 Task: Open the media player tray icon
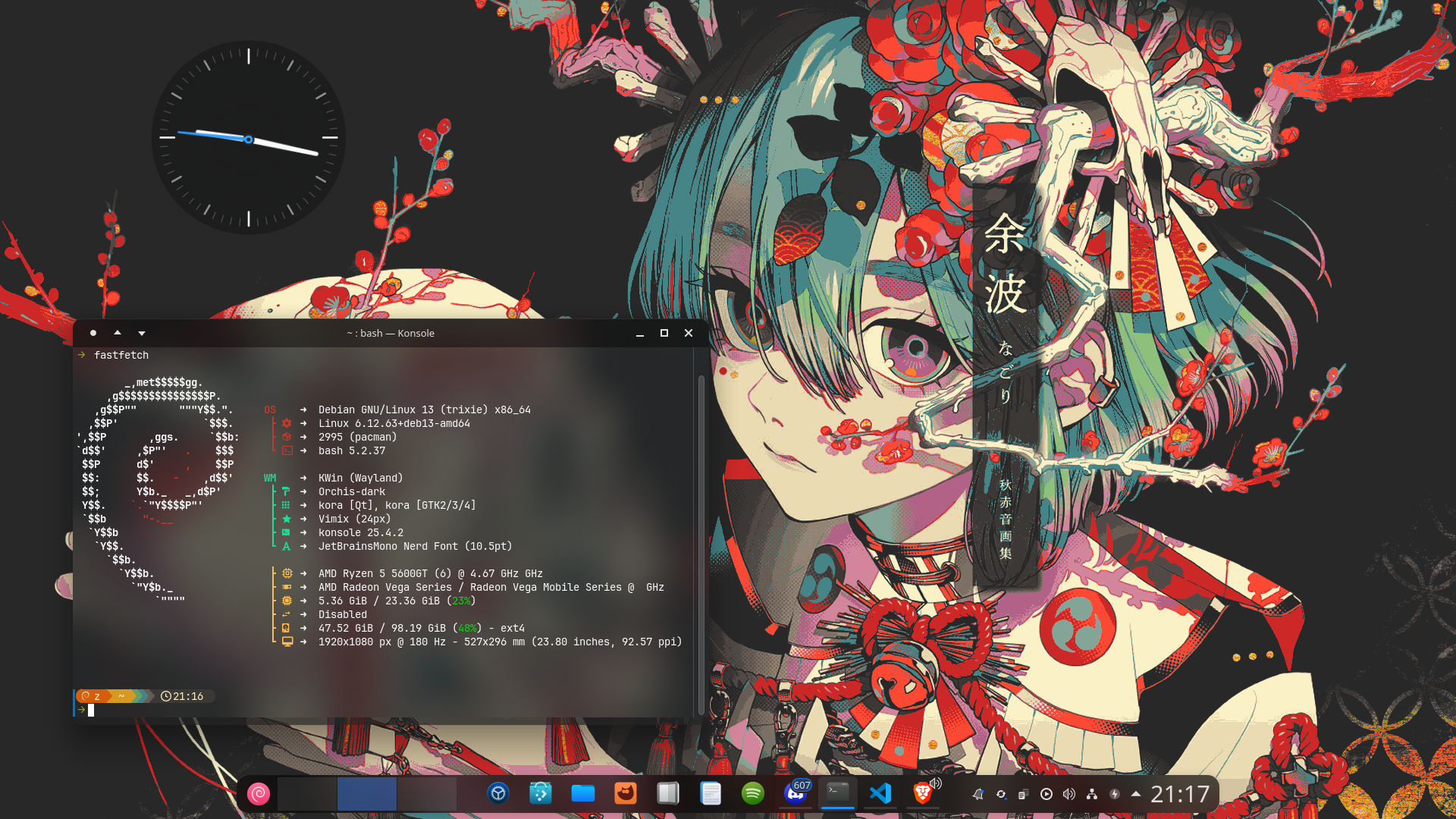[1046, 794]
